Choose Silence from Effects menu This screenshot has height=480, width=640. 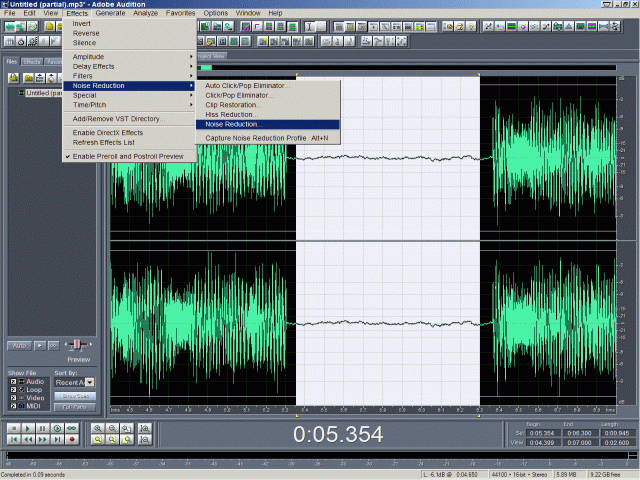click(129, 43)
